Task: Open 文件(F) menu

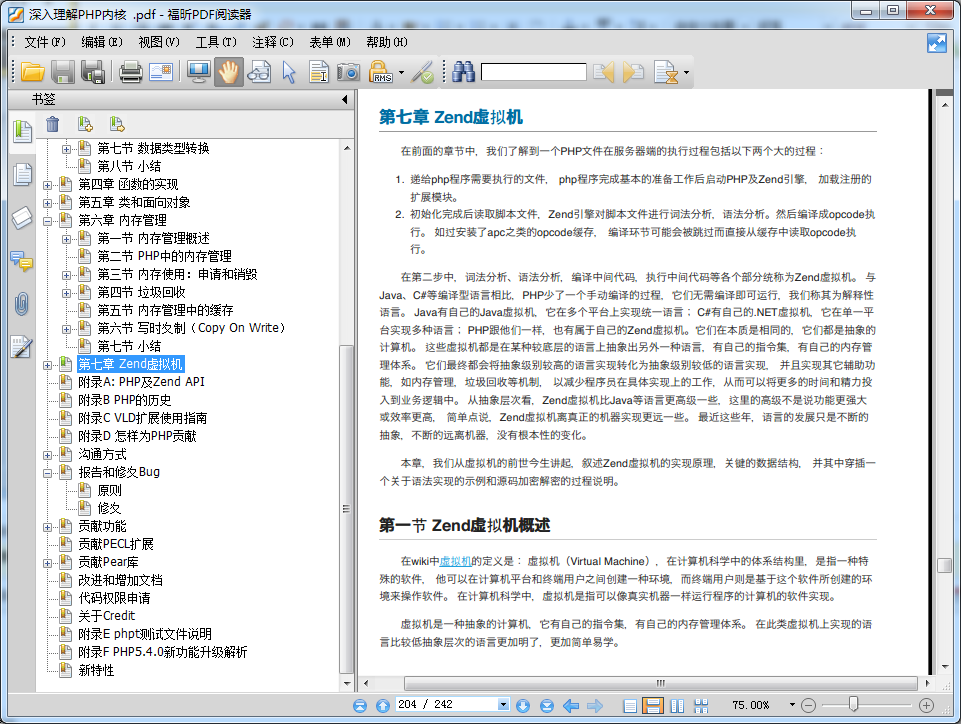Action: tap(45, 42)
